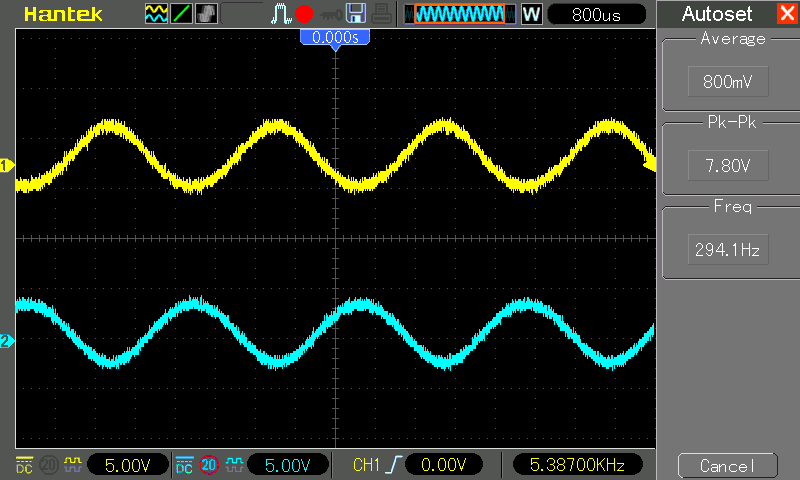Click the Hantek logo
Image resolution: width=800 pixels, height=480 pixels.
pyautogui.click(x=63, y=14)
